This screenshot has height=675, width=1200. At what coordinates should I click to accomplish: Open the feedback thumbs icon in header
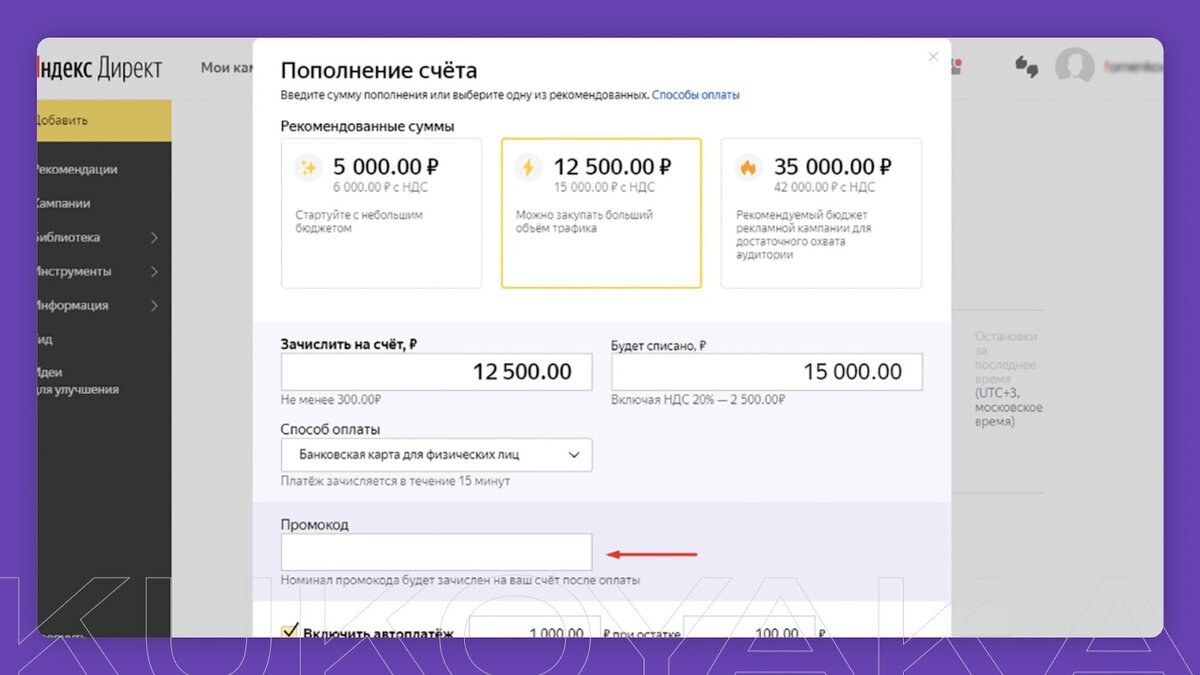pyautogui.click(x=1028, y=68)
